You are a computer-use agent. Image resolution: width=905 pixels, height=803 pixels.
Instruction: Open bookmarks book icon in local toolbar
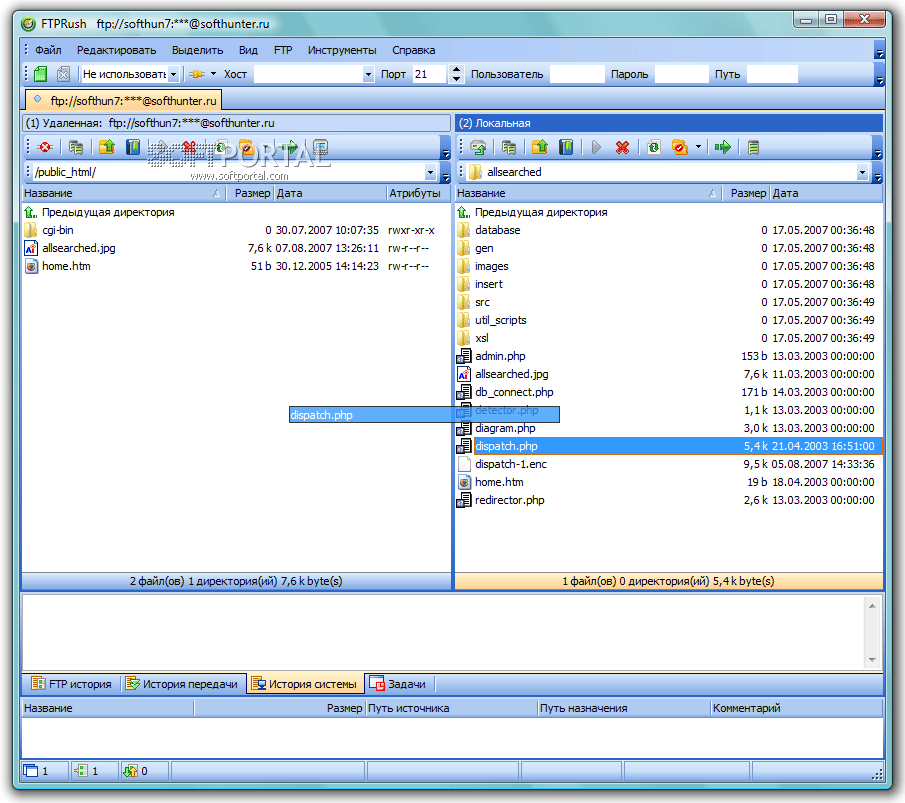pyautogui.click(x=566, y=148)
